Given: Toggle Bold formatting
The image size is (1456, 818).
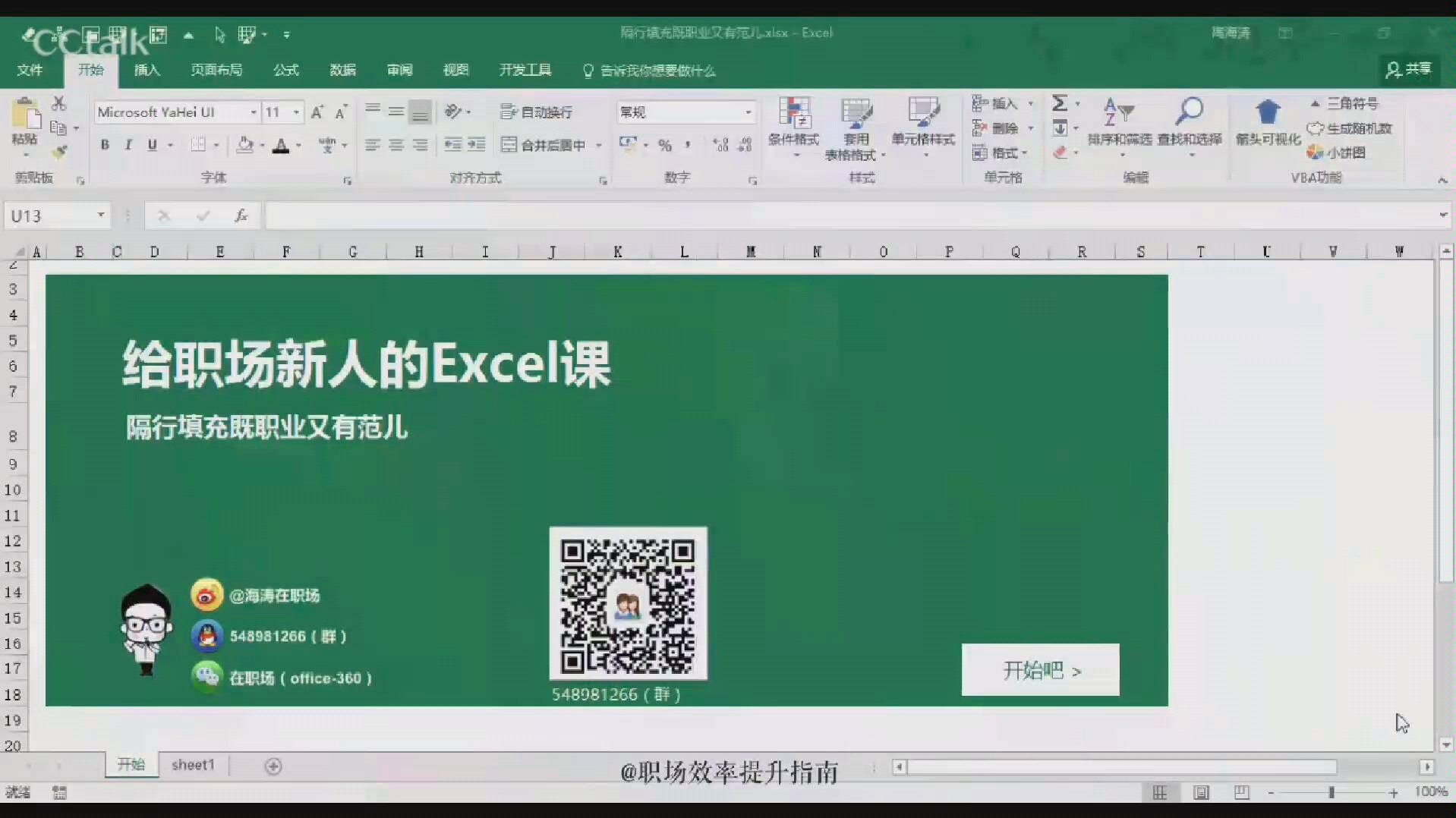Looking at the screenshot, I should coord(105,145).
